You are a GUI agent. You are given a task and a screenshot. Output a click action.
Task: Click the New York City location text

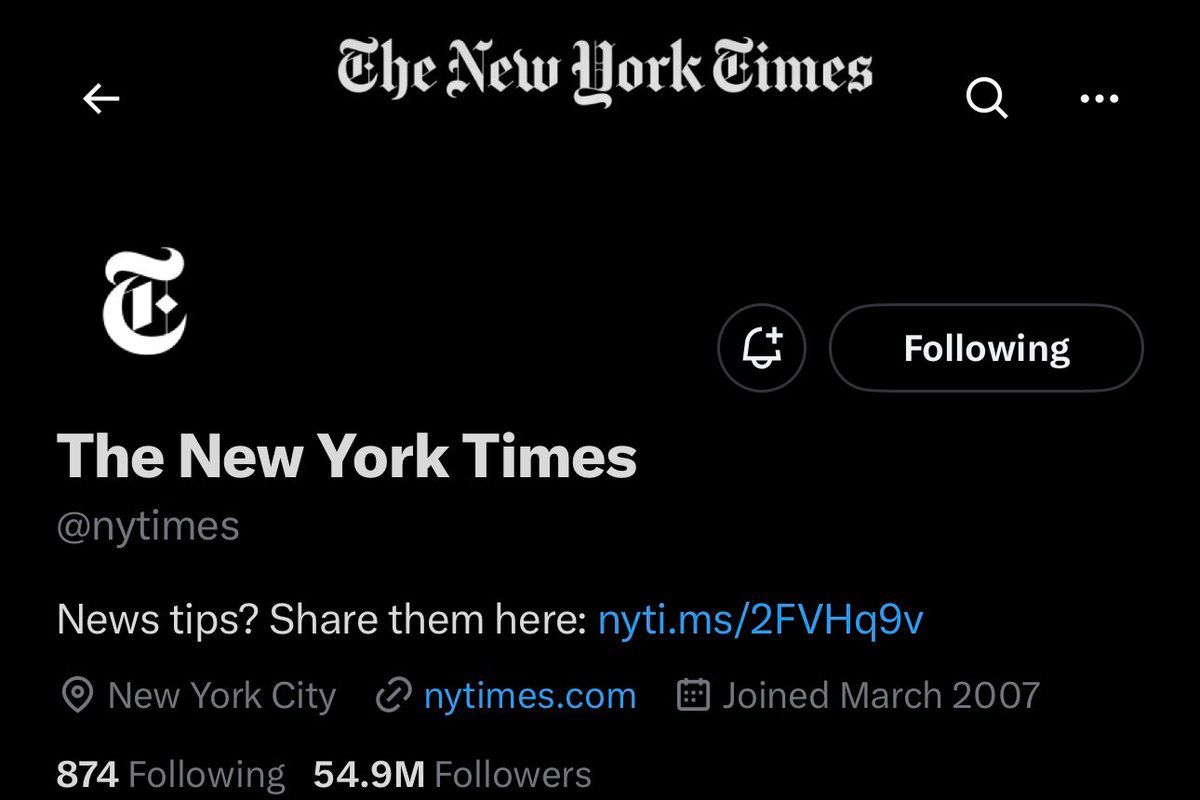click(222, 695)
